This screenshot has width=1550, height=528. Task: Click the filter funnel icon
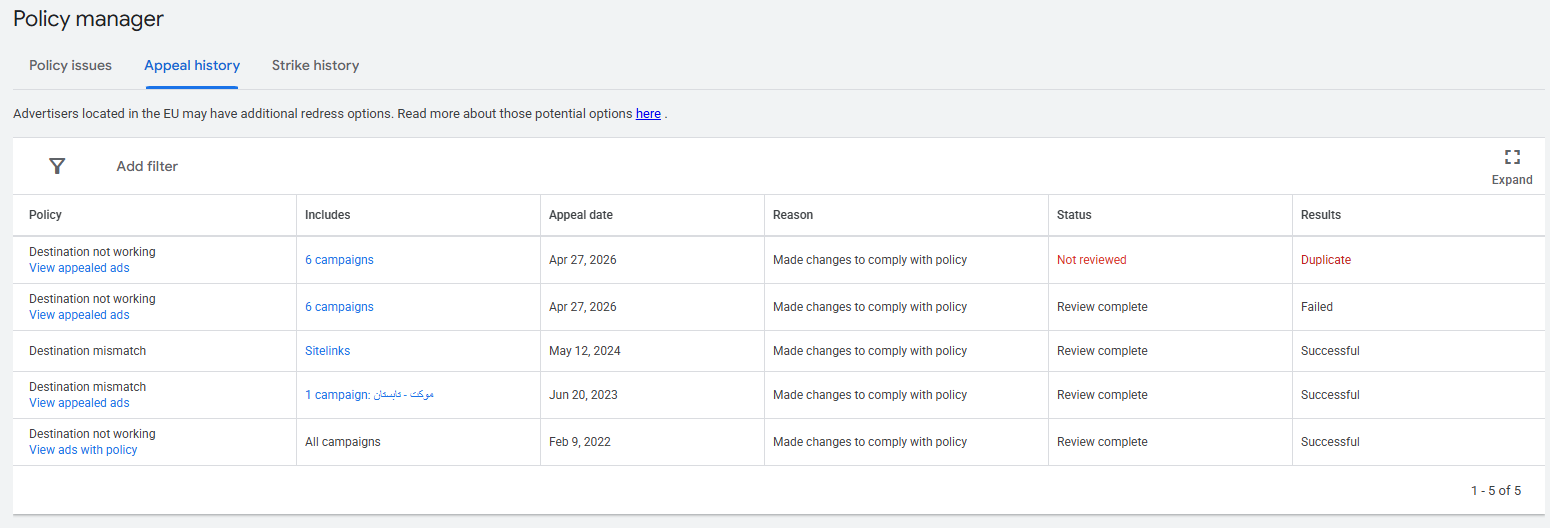point(57,166)
